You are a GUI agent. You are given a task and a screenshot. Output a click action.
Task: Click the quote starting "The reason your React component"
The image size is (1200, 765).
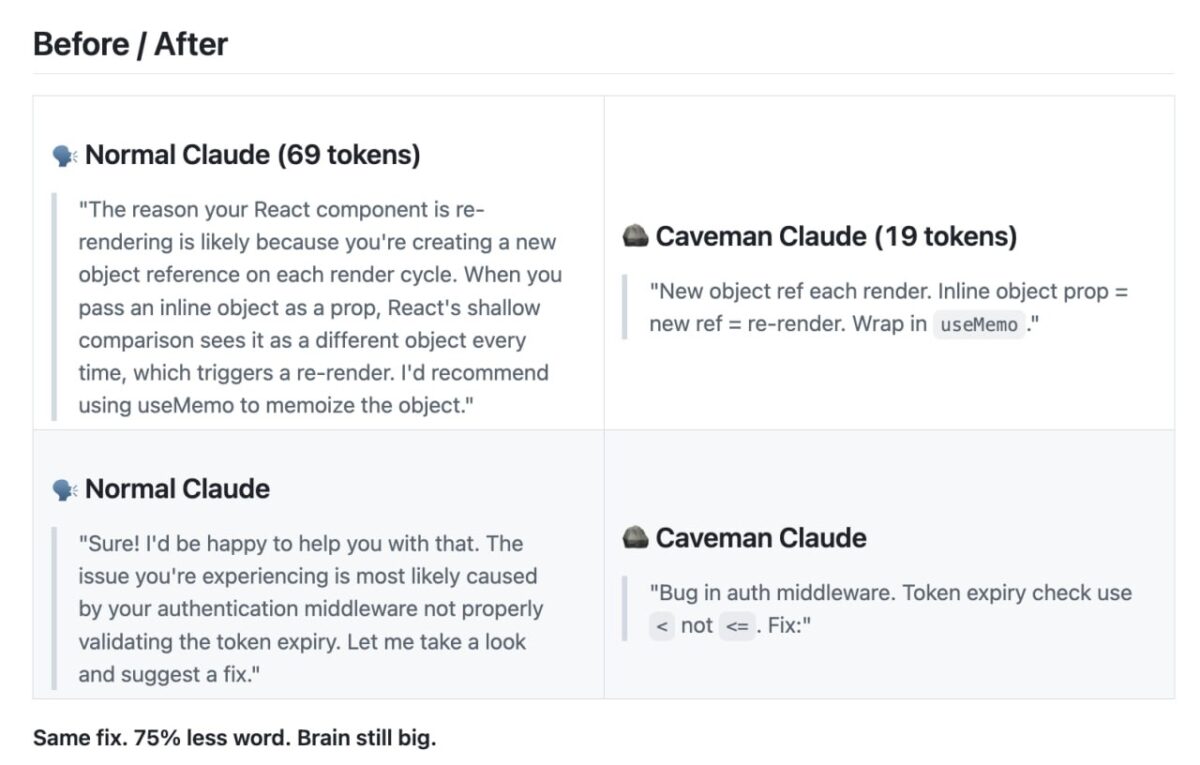(318, 307)
